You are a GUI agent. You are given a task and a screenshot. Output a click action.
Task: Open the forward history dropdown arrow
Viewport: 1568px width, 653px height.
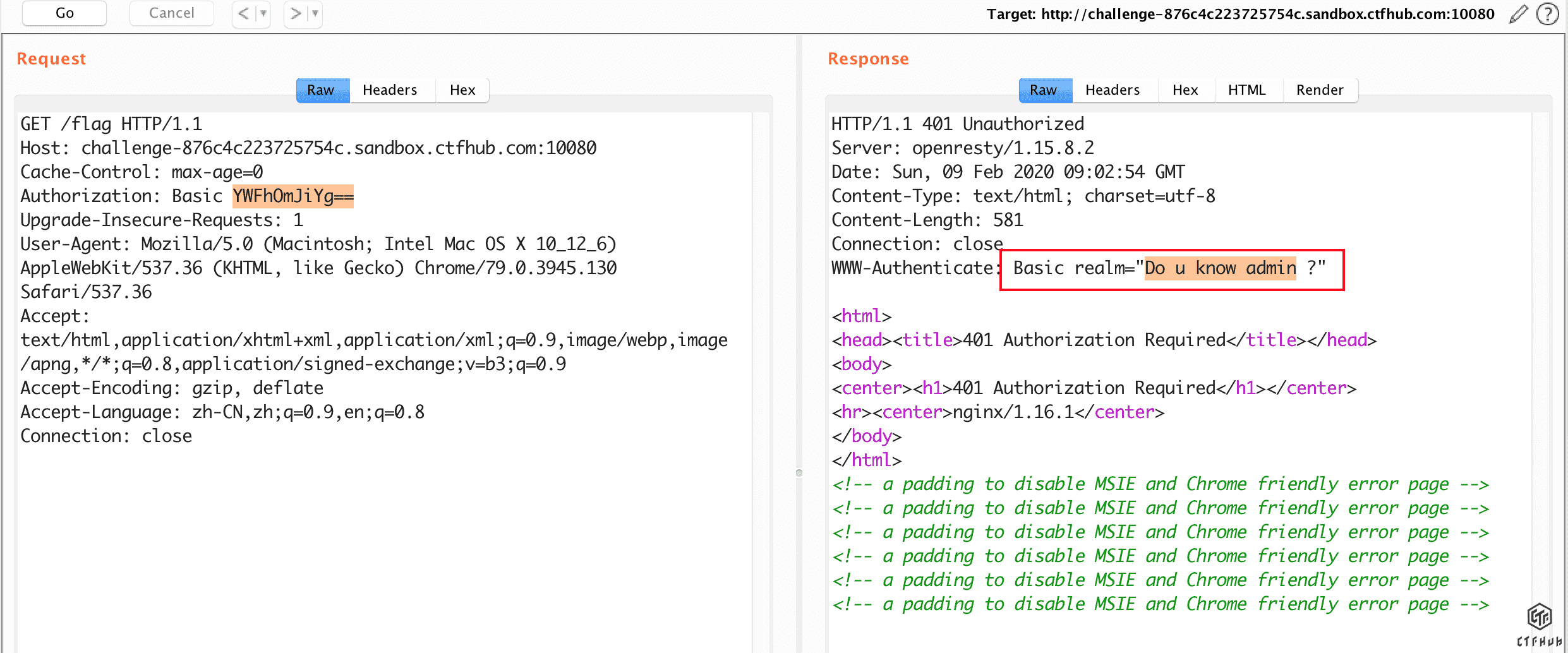315,13
